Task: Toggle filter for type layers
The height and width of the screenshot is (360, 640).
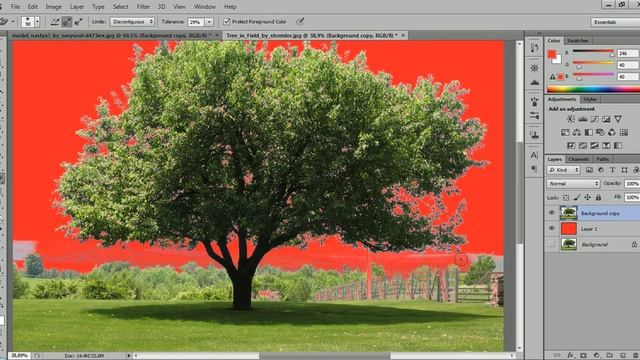Action: point(612,170)
